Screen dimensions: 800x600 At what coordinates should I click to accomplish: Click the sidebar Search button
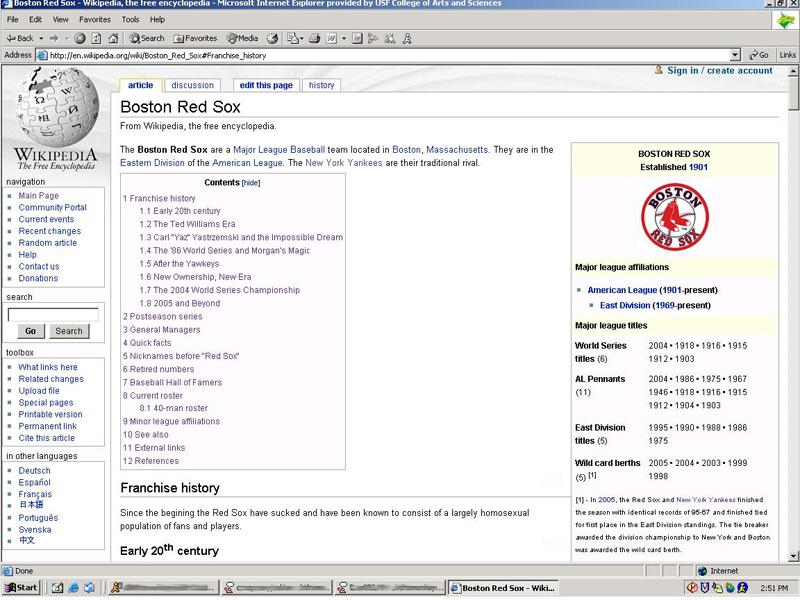[x=69, y=331]
